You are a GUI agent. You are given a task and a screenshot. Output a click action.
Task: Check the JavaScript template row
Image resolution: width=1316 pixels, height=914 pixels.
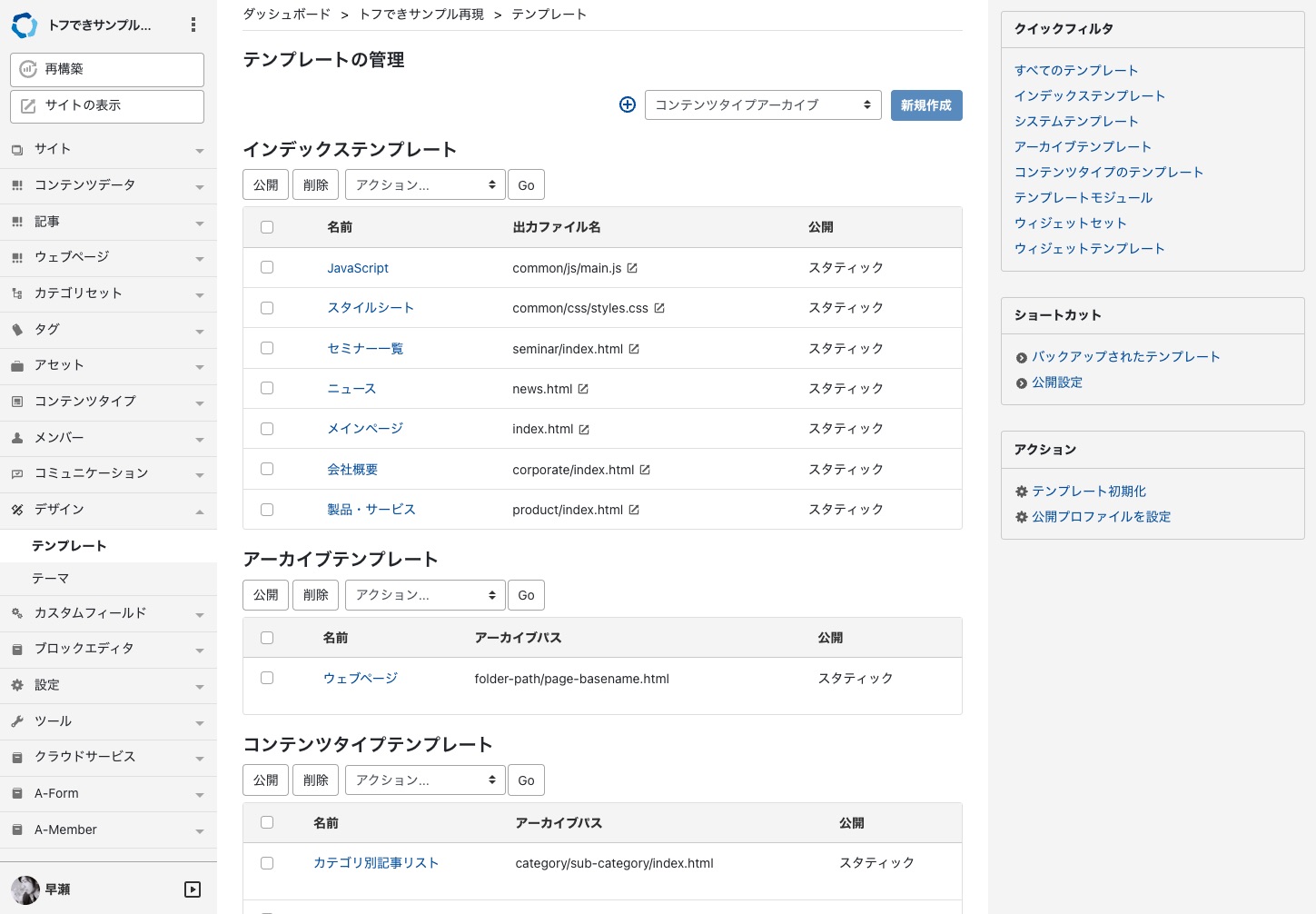pos(267,267)
